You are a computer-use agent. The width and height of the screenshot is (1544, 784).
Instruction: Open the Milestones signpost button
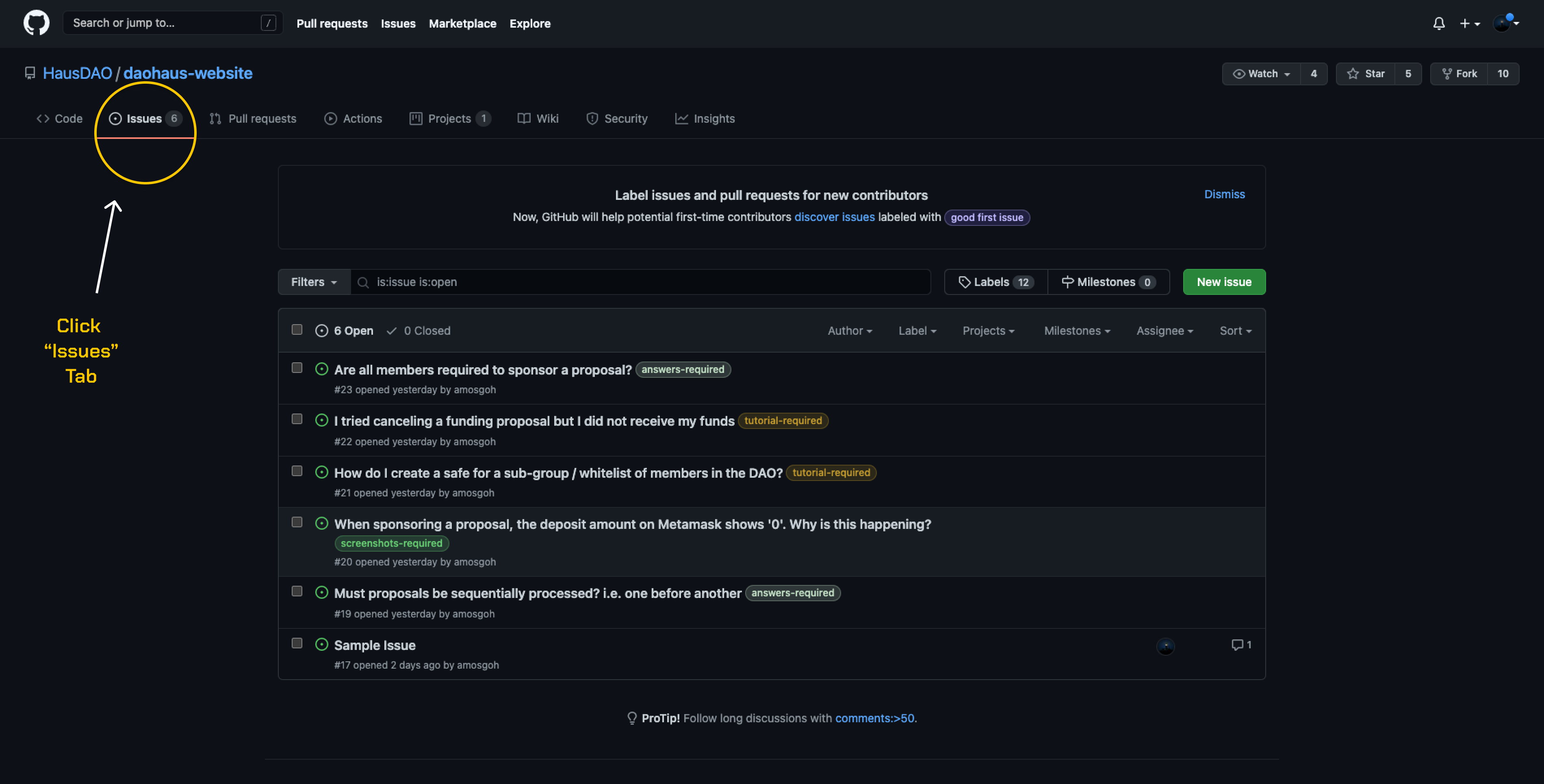tap(1108, 282)
